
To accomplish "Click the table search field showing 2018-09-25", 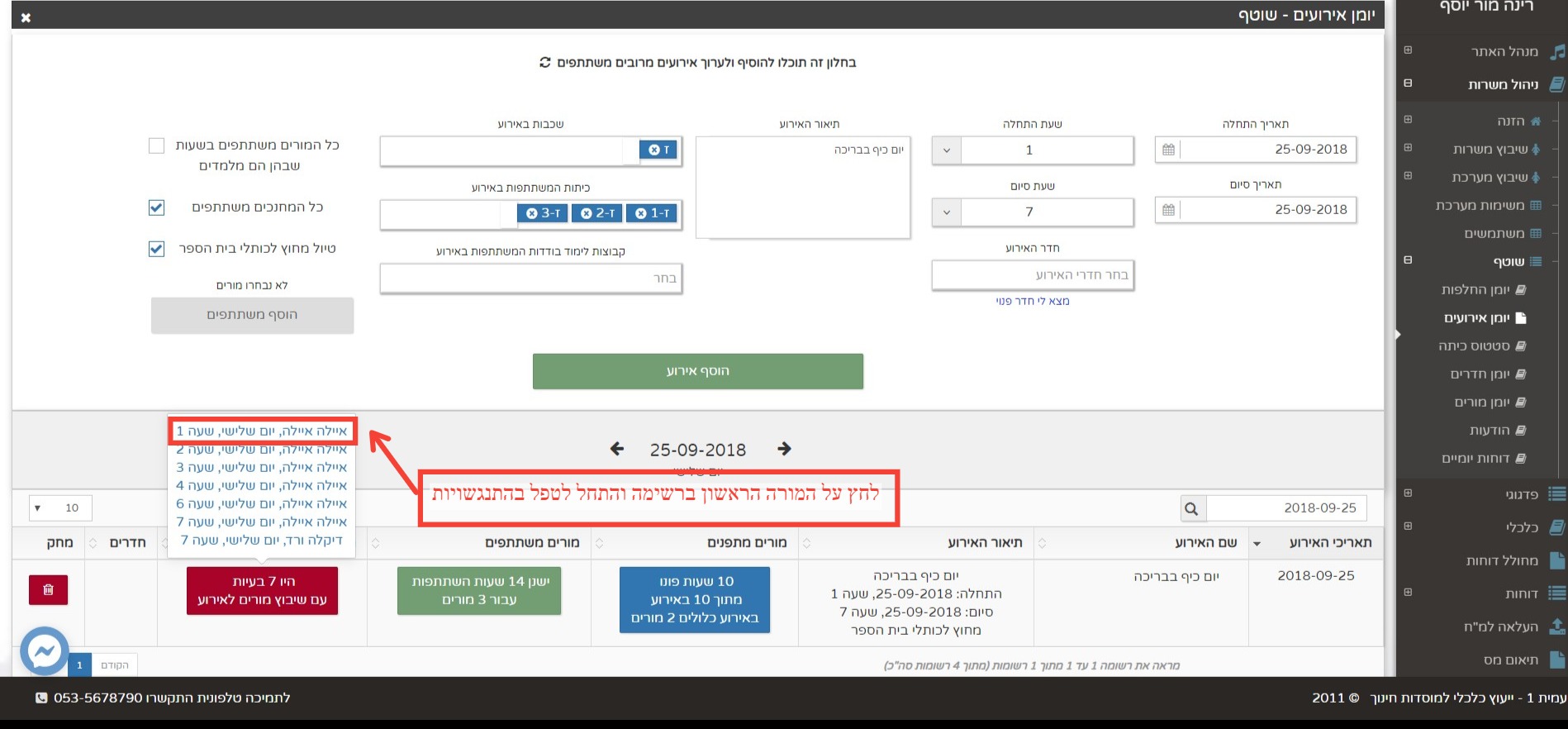I will (1286, 508).
